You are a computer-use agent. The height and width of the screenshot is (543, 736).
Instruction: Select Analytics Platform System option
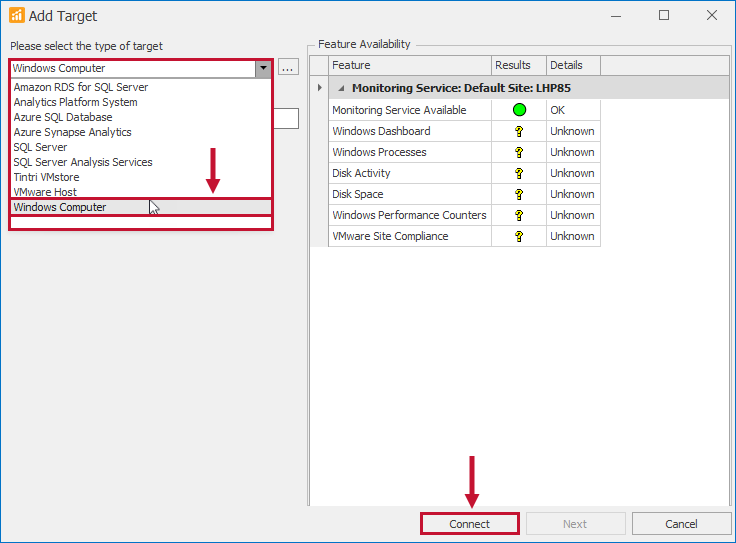[141, 102]
